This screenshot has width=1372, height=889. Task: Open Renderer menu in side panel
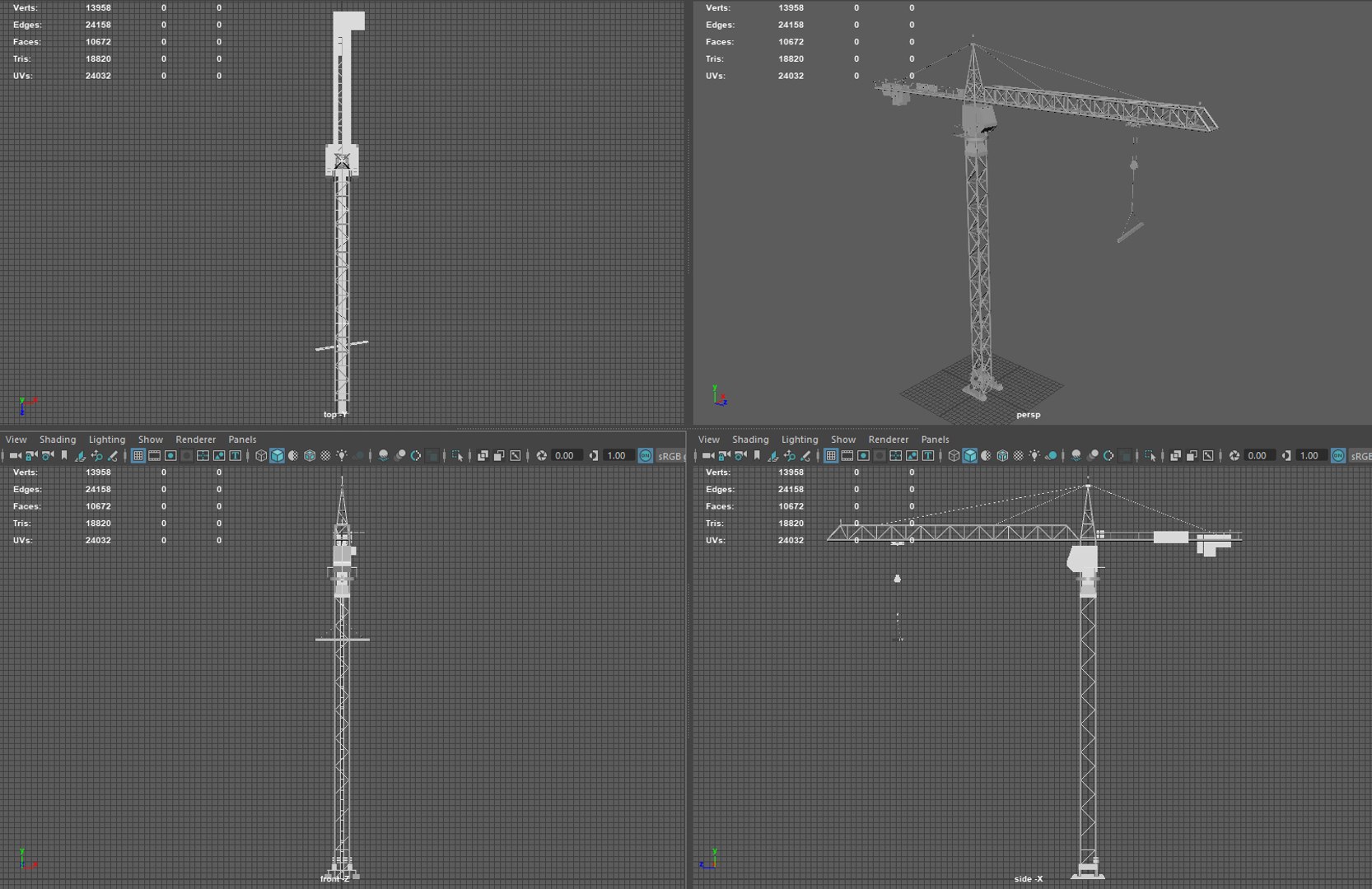coord(888,440)
